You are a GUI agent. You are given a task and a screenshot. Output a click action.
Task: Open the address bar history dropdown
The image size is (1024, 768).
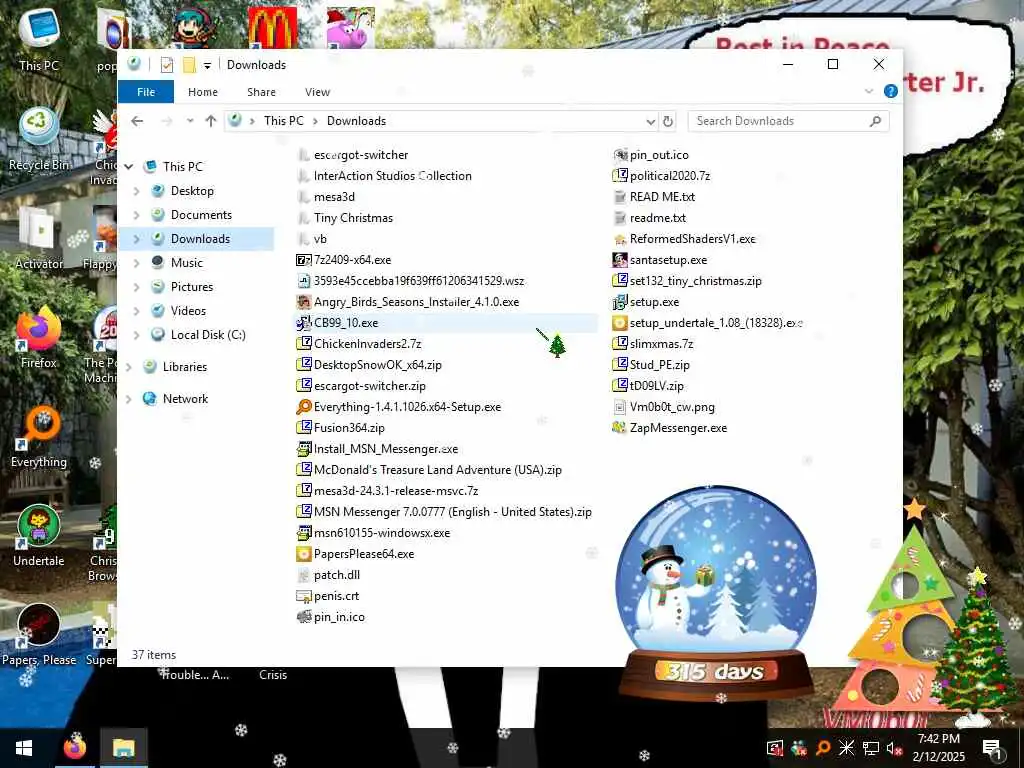[650, 121]
